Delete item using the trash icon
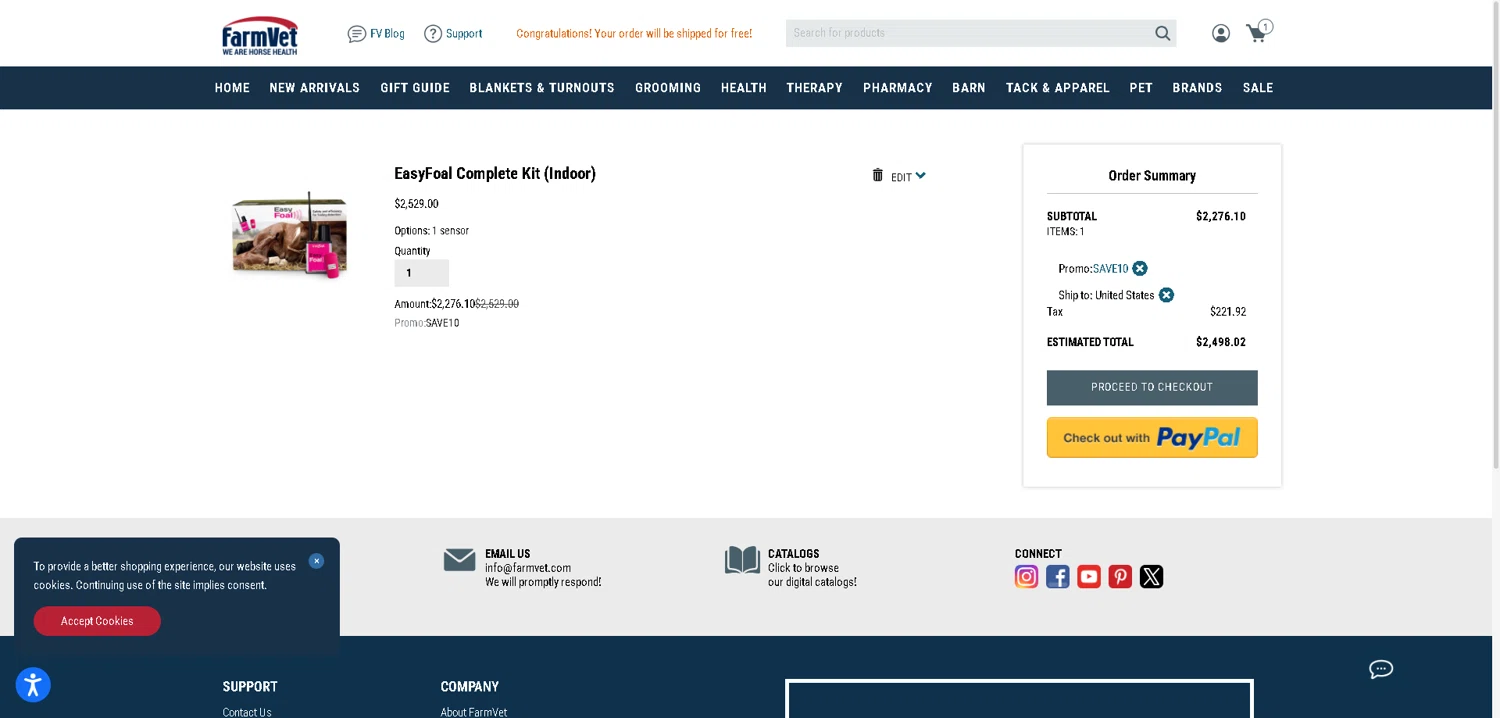The width and height of the screenshot is (1500, 718). pyautogui.click(x=878, y=175)
